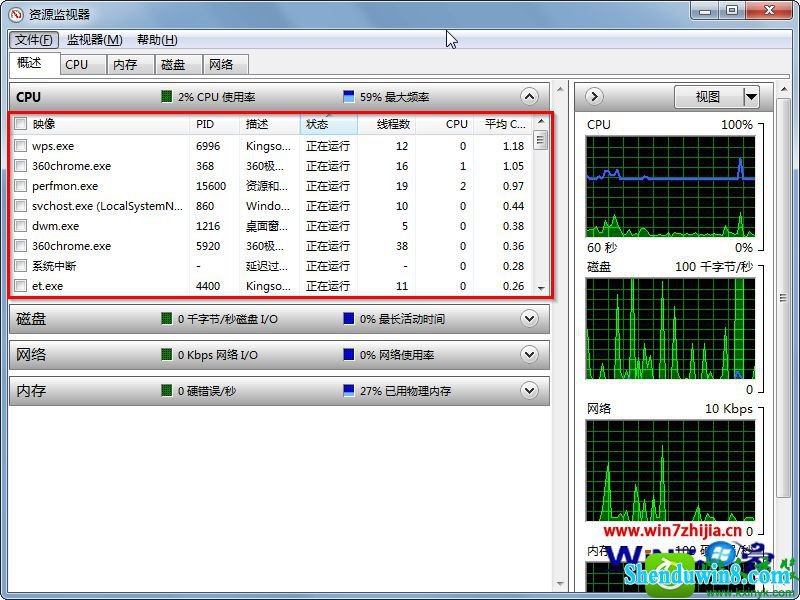800x600 pixels.
Task: Switch to the 概述 tab
Action: (x=34, y=63)
